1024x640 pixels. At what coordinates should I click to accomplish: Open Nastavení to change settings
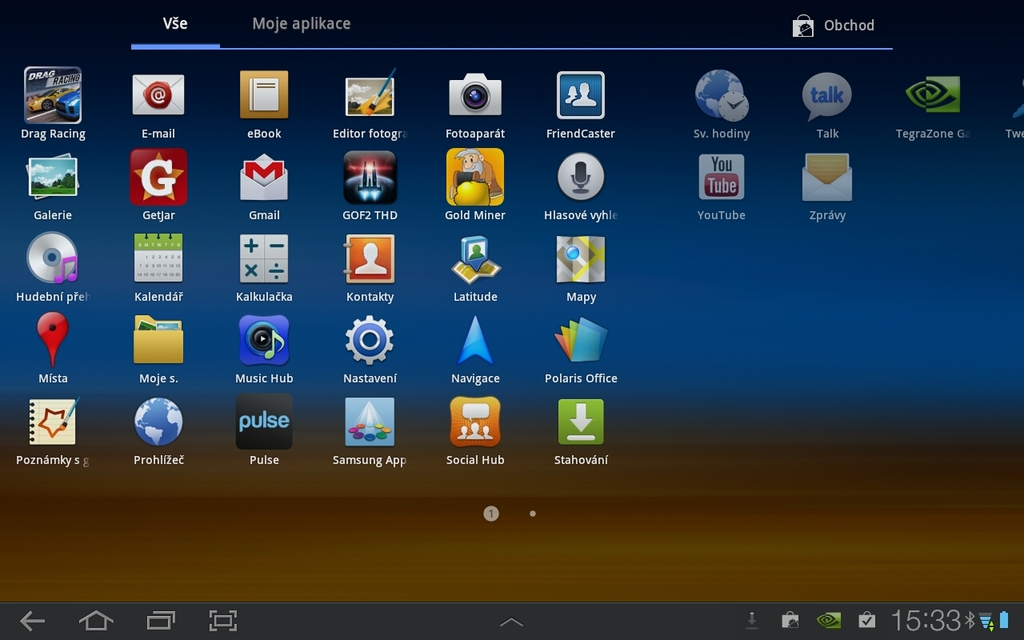click(x=369, y=342)
